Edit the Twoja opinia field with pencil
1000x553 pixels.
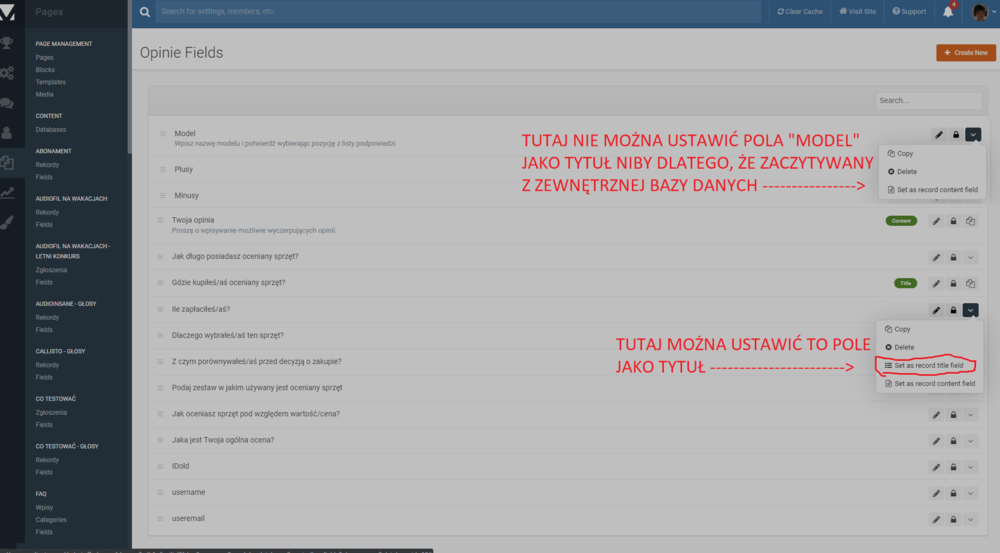[936, 221]
